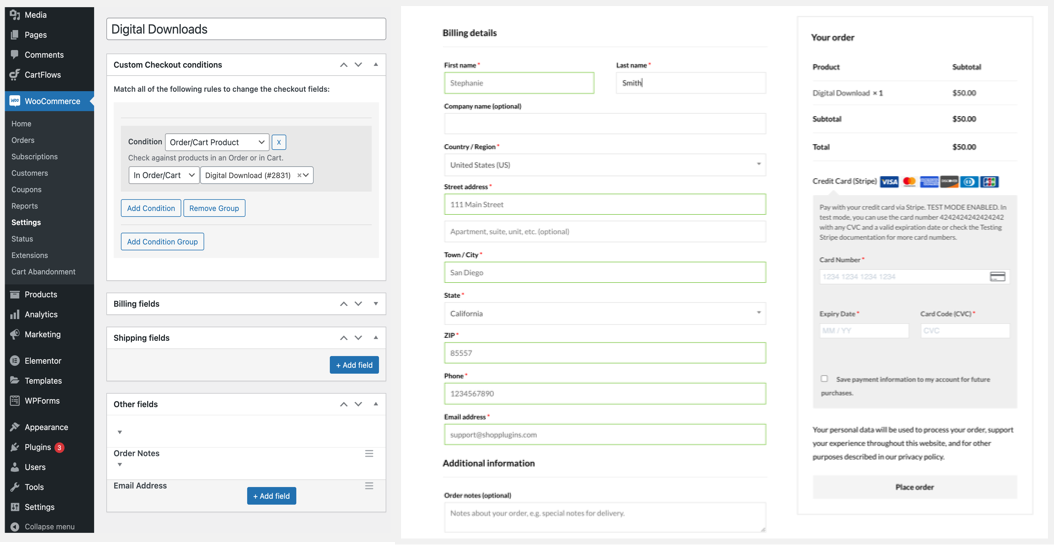Click the CartFlows sidebar icon

pyautogui.click(x=14, y=75)
